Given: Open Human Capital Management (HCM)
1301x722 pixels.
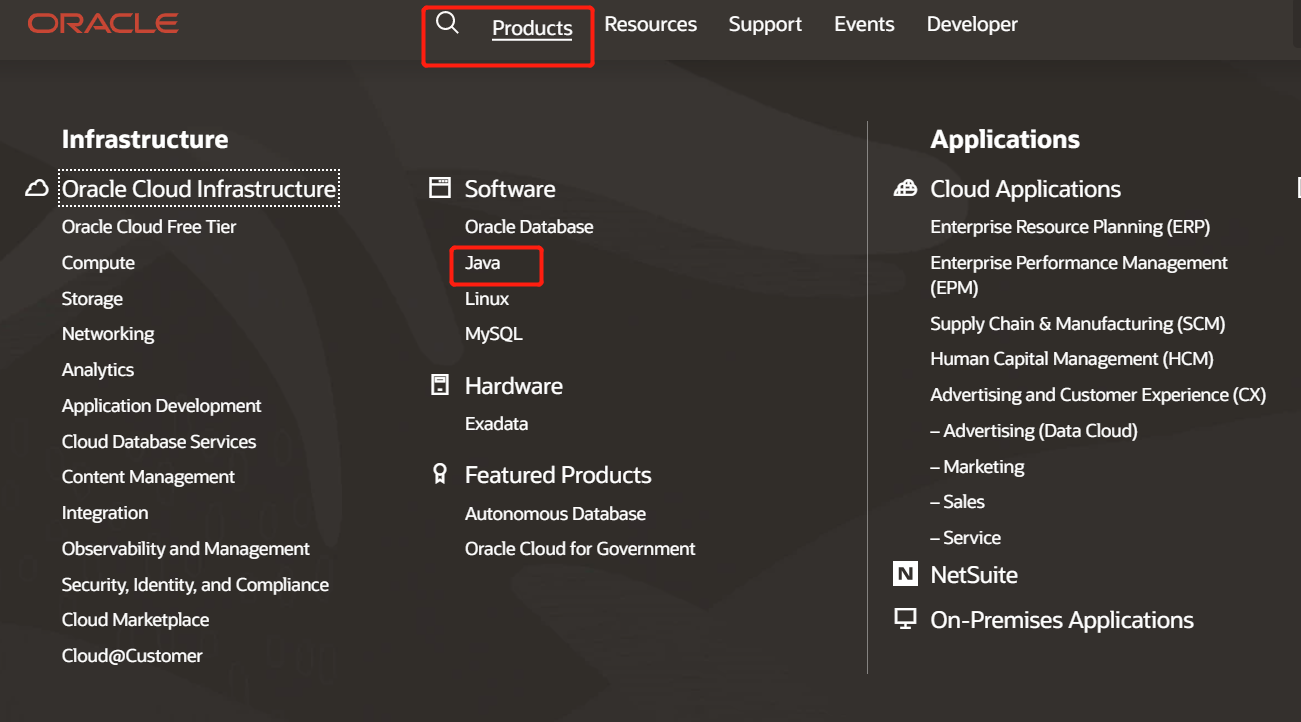Looking at the screenshot, I should (1072, 359).
